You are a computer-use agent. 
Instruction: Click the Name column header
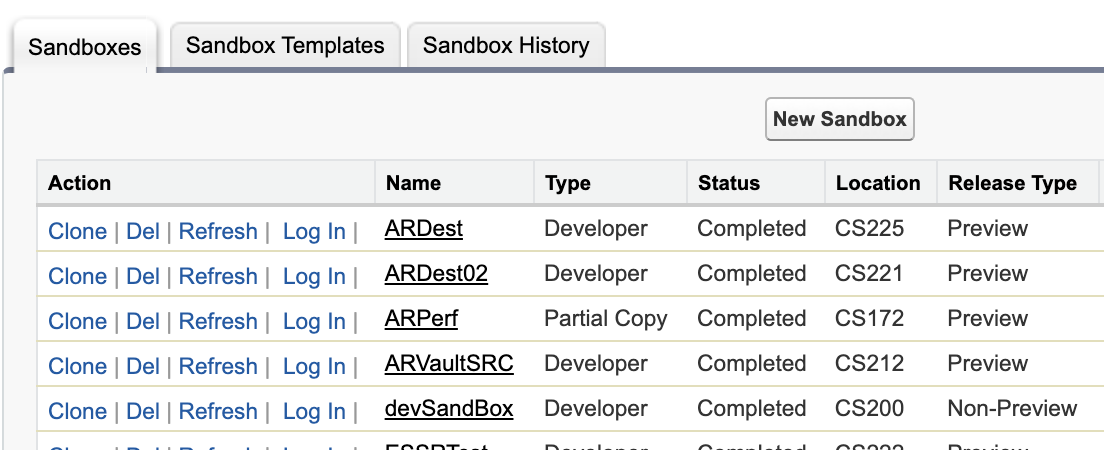tap(413, 183)
